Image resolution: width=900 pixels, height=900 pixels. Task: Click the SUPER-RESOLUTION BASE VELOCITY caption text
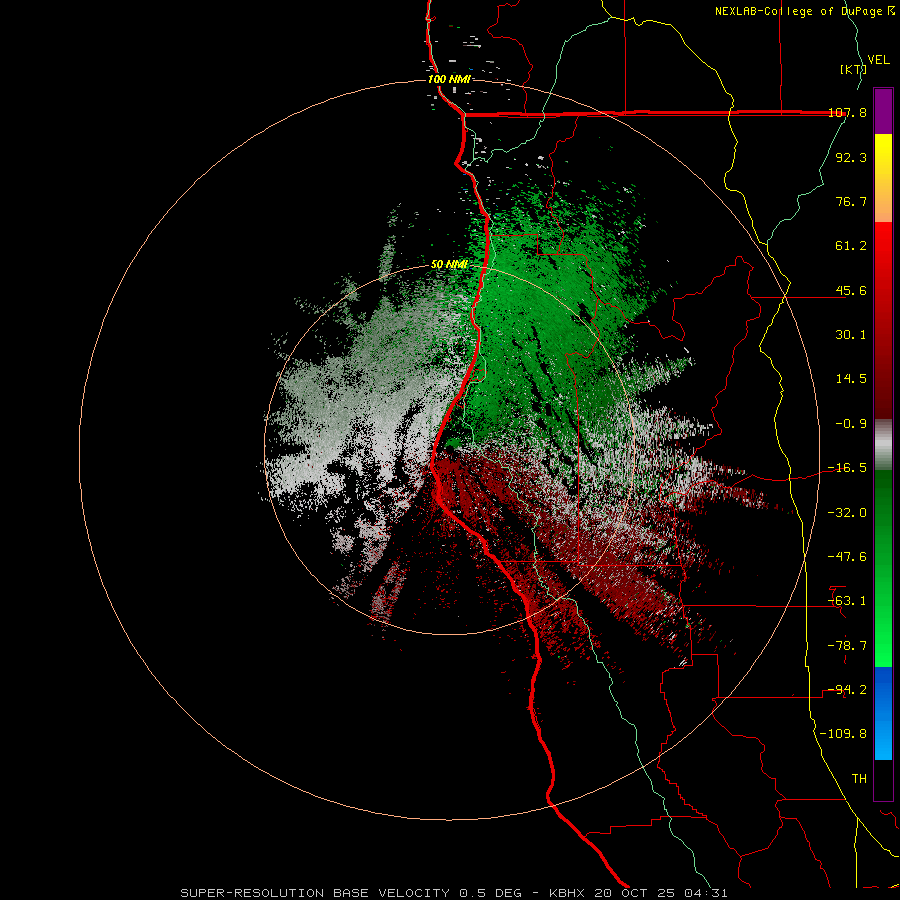[x=315, y=893]
